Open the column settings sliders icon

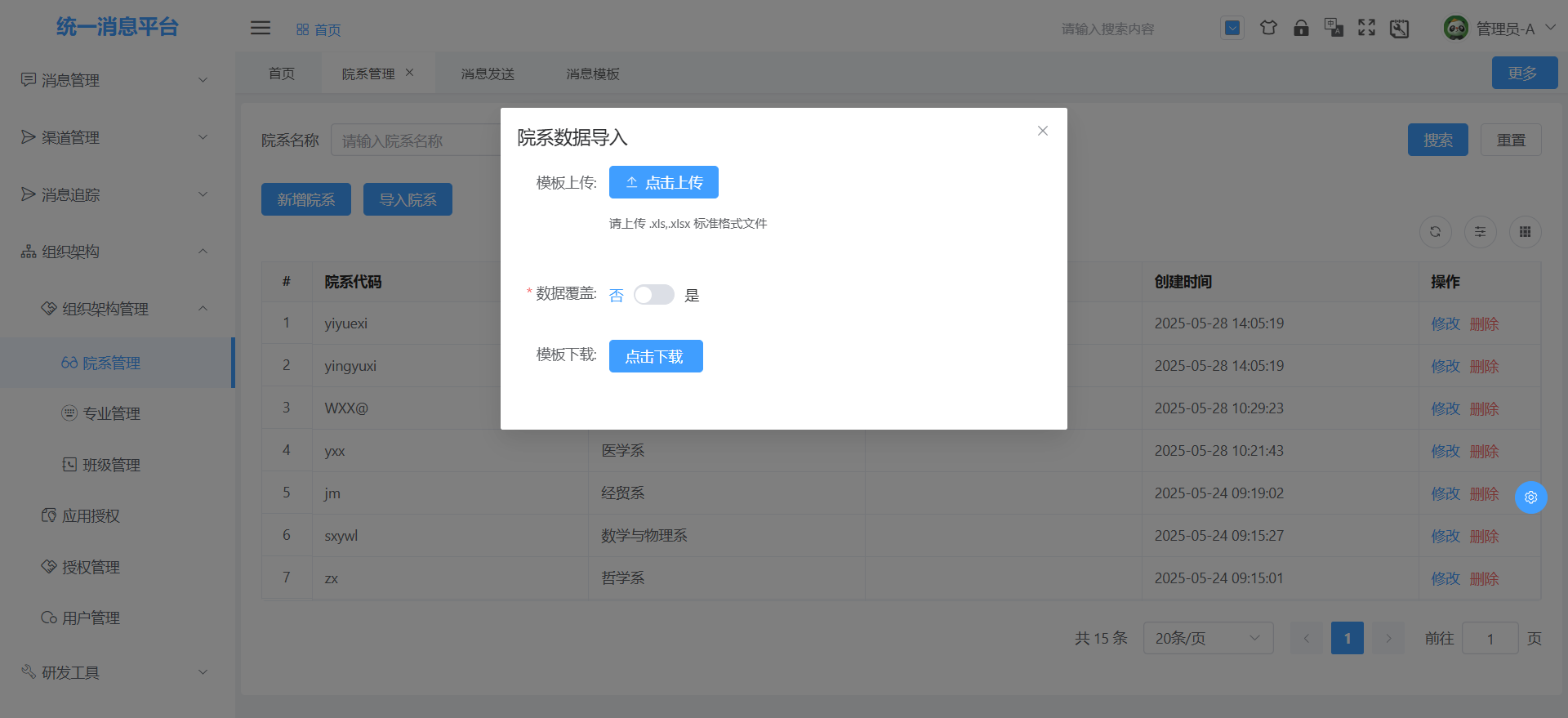pos(1480,232)
